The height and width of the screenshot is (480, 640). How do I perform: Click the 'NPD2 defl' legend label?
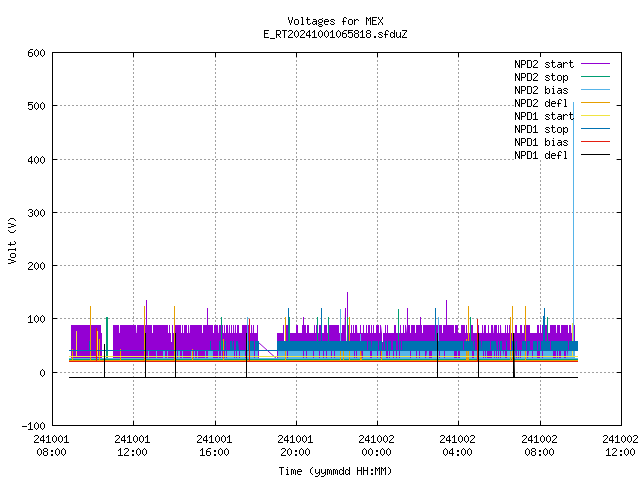541,103
